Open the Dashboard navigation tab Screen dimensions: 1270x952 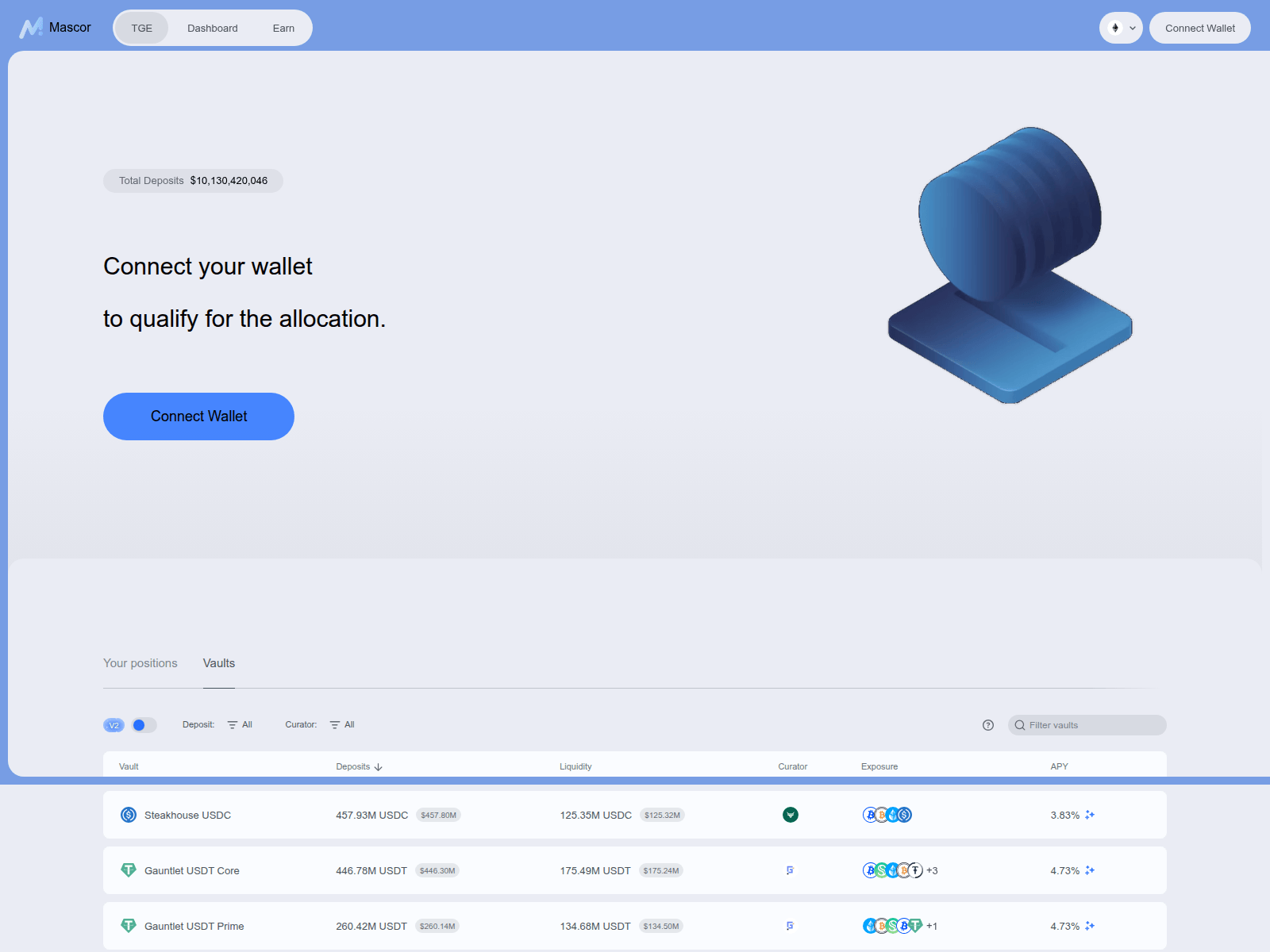tap(212, 29)
